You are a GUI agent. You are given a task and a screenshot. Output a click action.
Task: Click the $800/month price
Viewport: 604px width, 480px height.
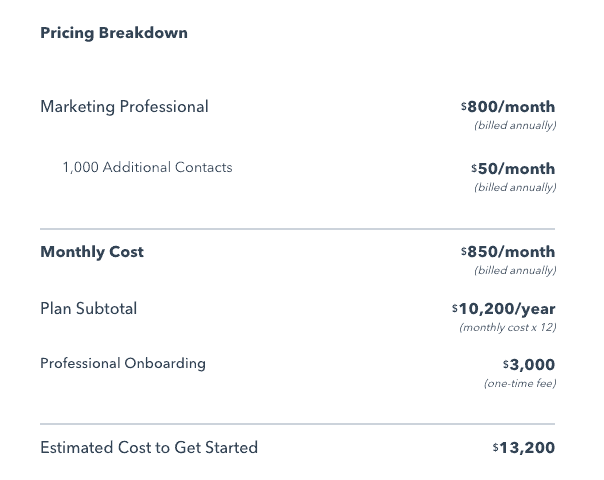pyautogui.click(x=509, y=107)
